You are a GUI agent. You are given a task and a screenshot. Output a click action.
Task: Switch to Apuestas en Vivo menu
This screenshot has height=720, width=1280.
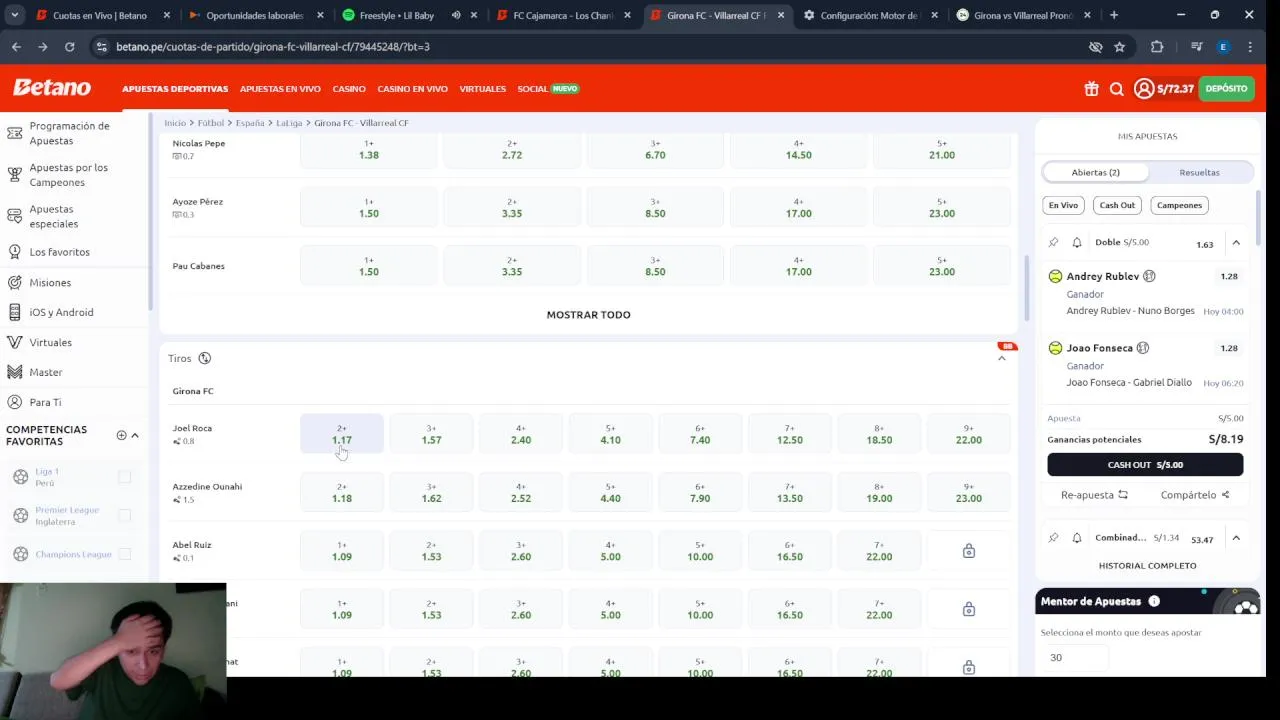[x=280, y=89]
